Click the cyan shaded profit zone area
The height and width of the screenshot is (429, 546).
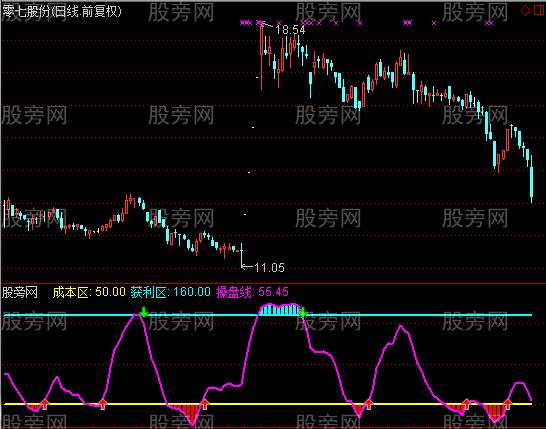pyautogui.click(x=280, y=310)
